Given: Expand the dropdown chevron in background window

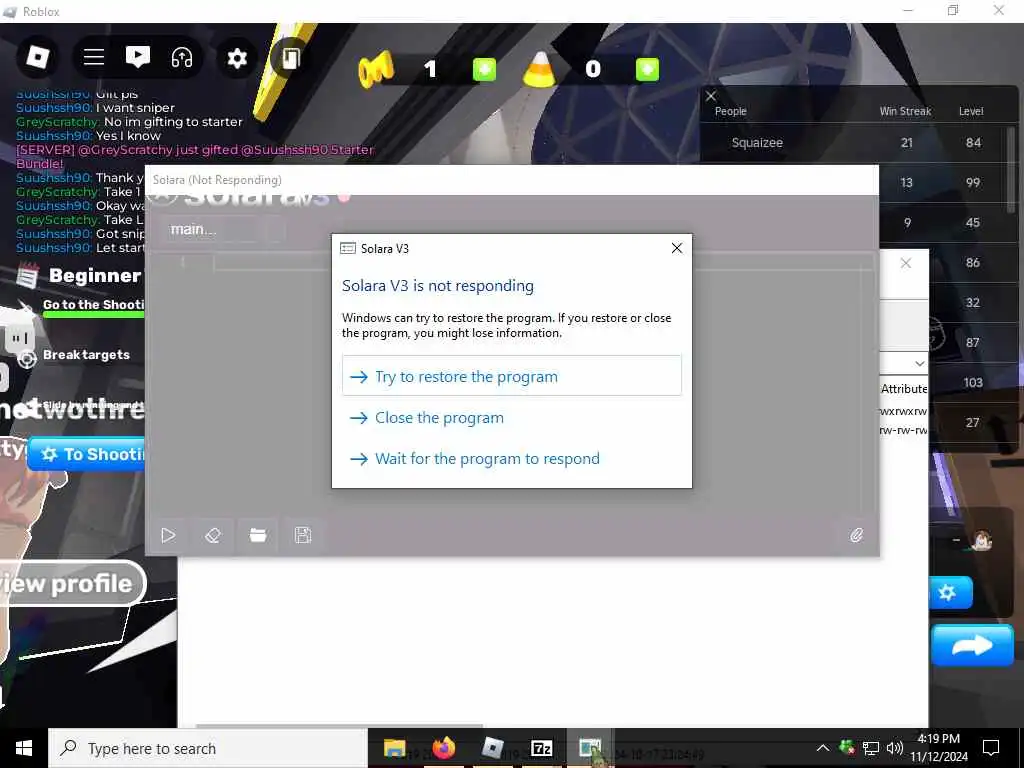Looking at the screenshot, I should click(x=920, y=364).
